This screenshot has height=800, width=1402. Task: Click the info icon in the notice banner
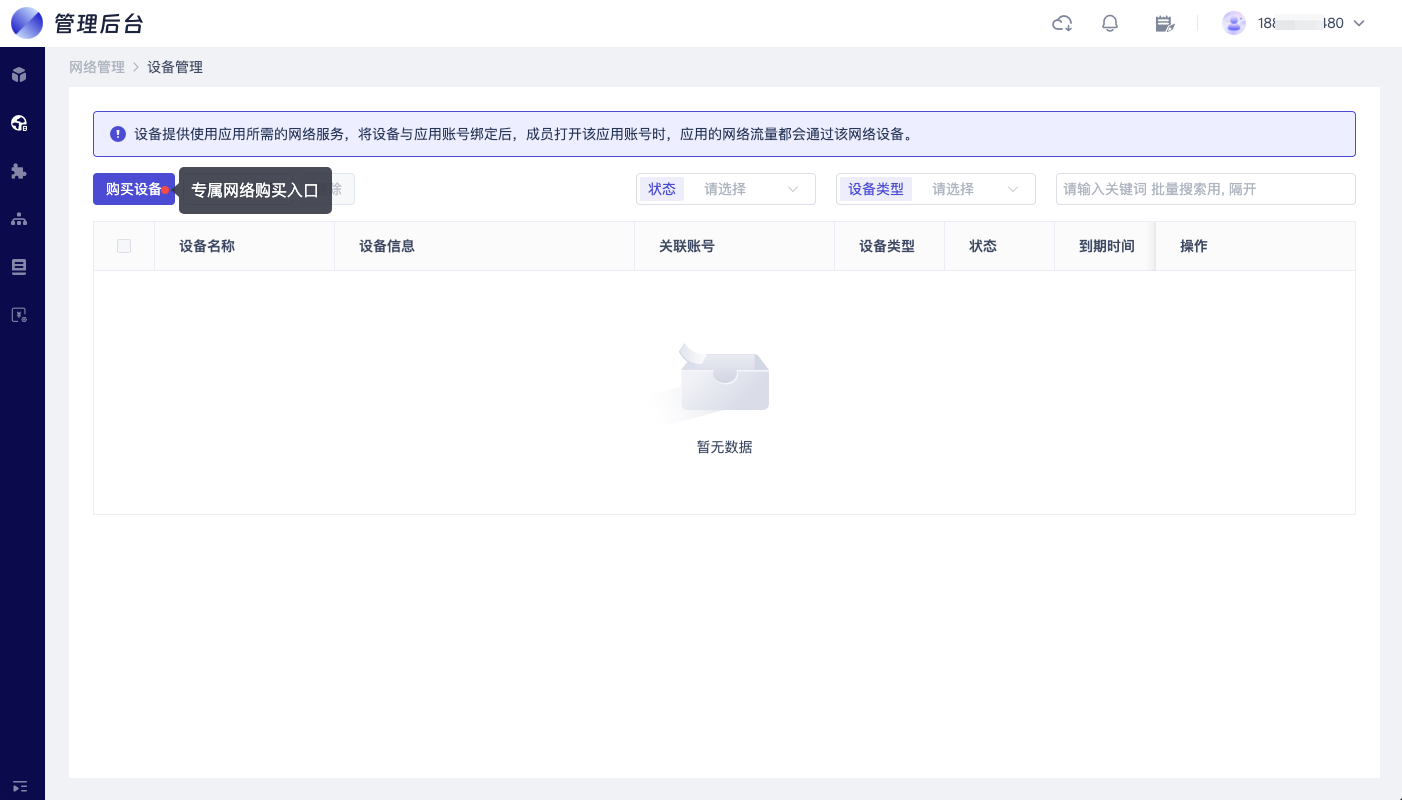[x=118, y=133]
